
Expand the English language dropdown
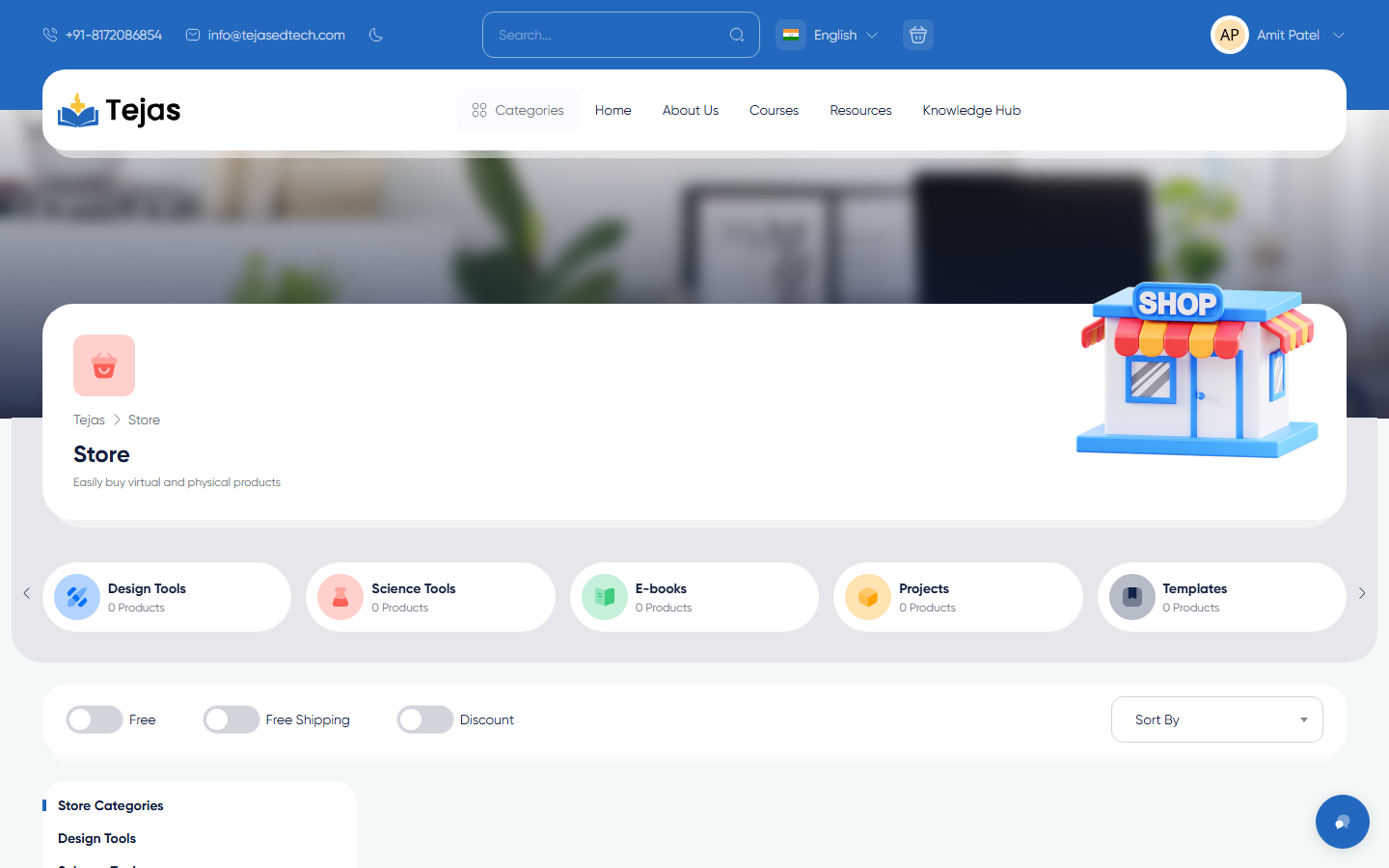coord(846,35)
